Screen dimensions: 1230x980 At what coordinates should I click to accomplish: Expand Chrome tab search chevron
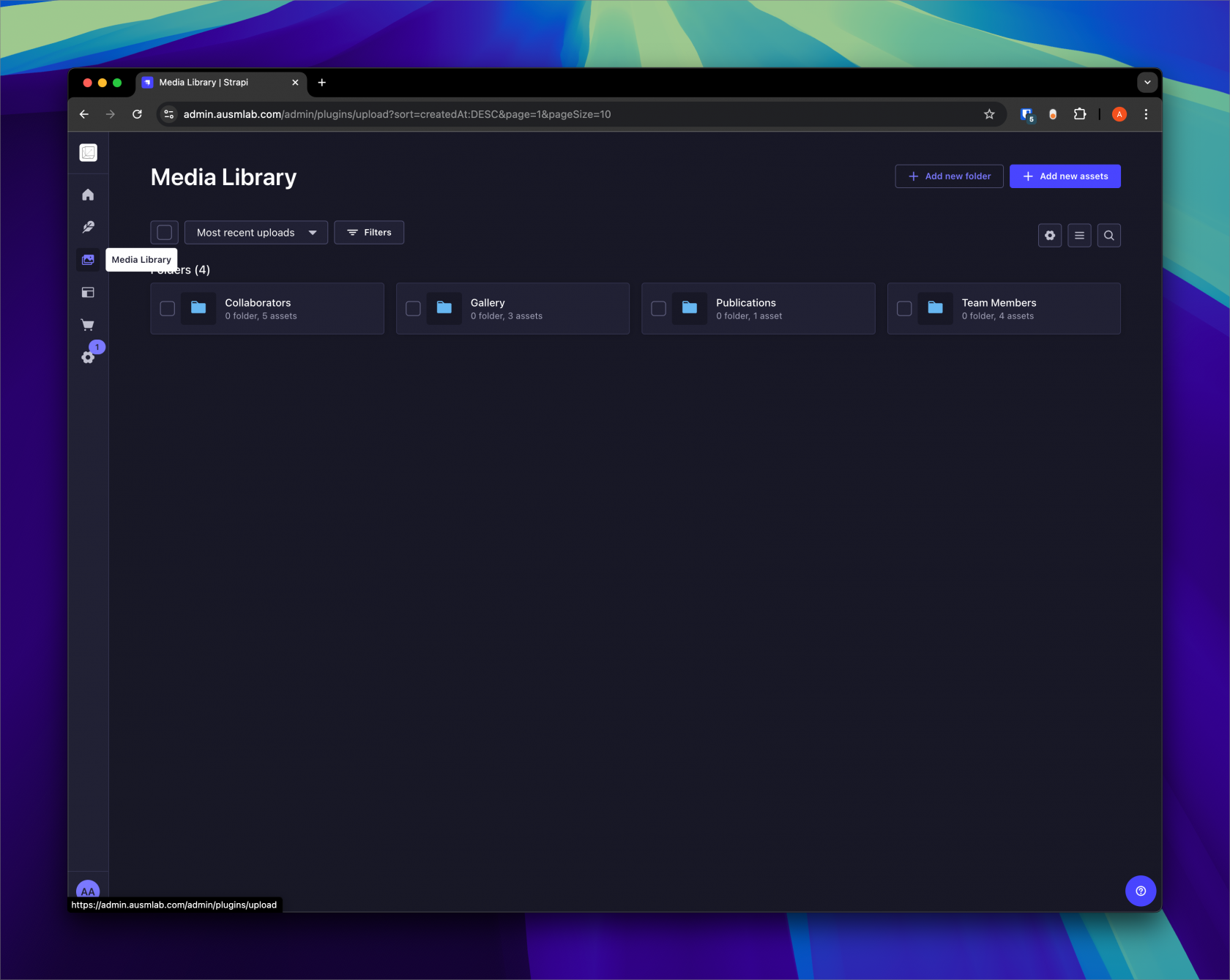(1147, 83)
